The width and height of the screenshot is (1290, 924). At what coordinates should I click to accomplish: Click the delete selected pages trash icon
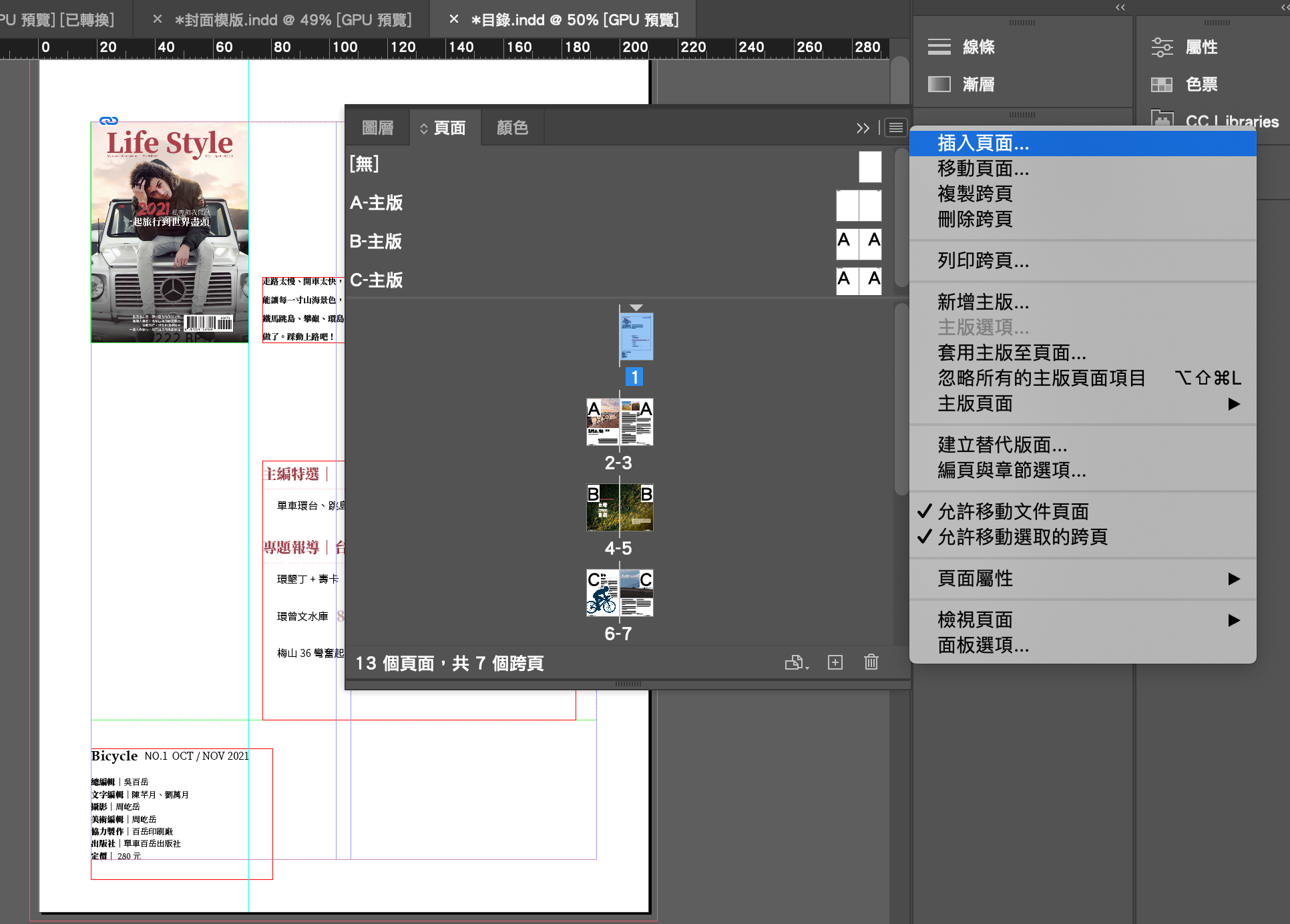871,662
